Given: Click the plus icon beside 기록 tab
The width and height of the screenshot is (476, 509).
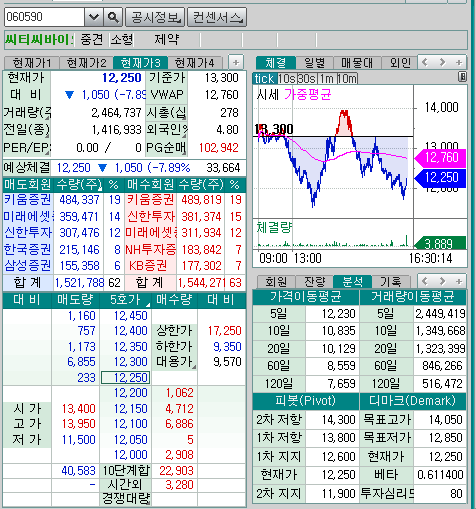Looking at the screenshot, I should point(459,281).
